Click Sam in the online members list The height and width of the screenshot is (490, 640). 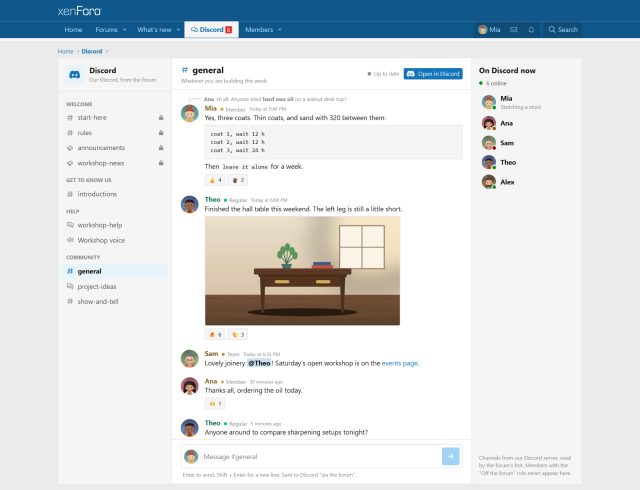pos(525,143)
